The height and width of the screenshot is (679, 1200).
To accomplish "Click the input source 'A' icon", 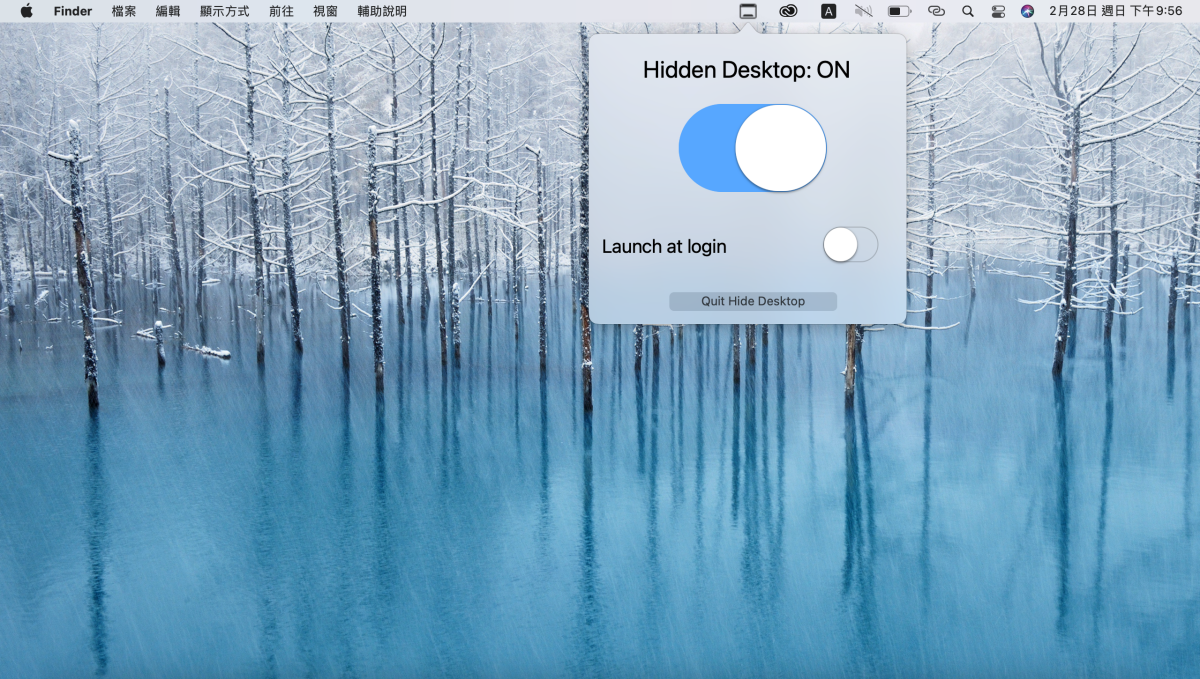I will [x=828, y=11].
